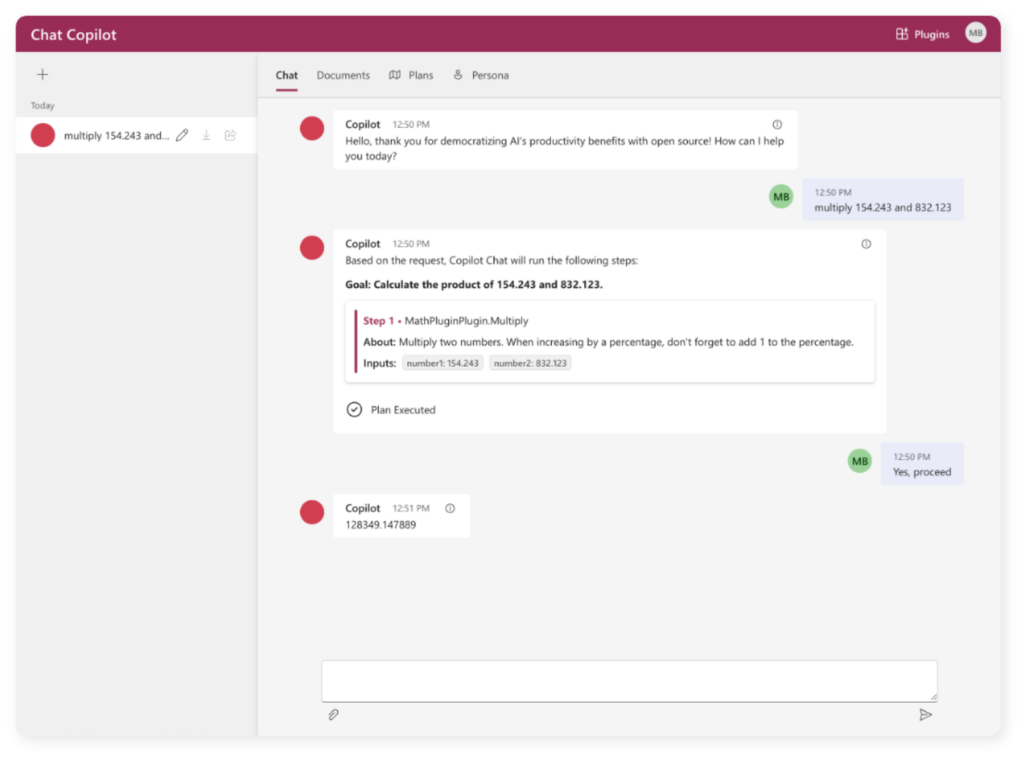Download the chat using the download icon
This screenshot has height=759, width=1024.
[206, 136]
